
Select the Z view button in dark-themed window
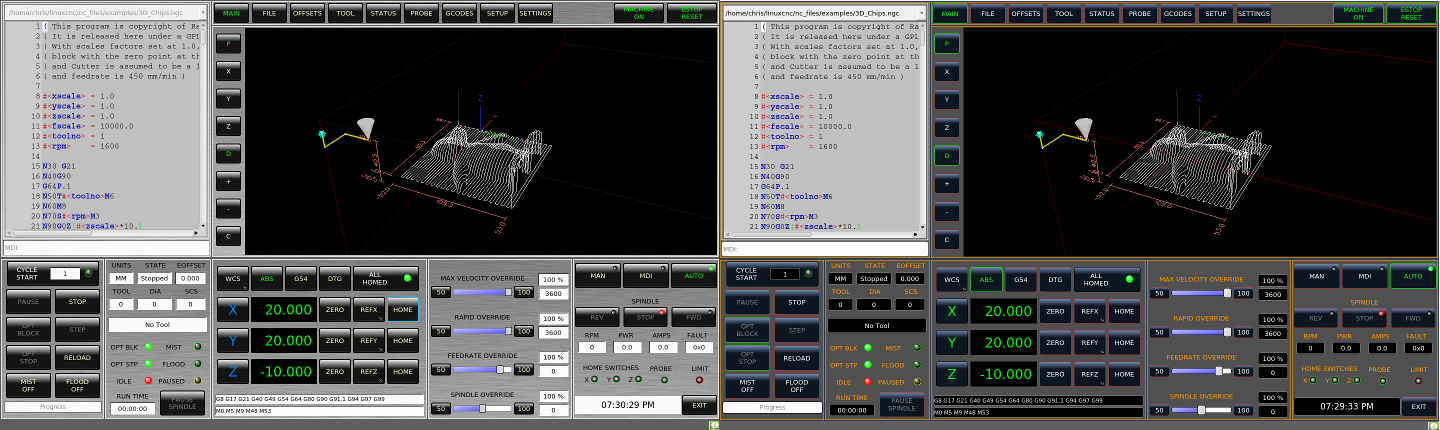(x=947, y=128)
